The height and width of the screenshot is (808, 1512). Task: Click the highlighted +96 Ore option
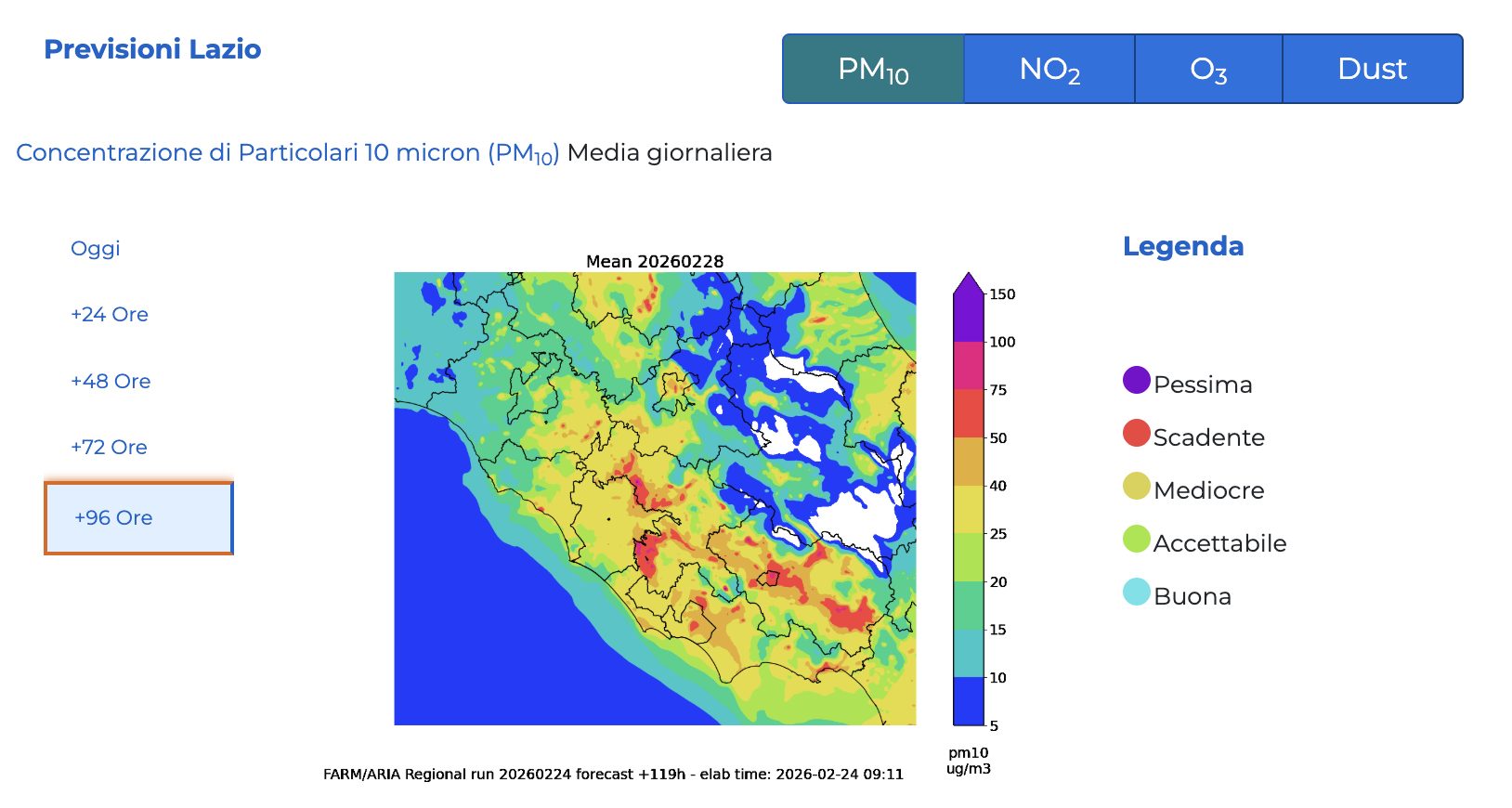tap(138, 518)
